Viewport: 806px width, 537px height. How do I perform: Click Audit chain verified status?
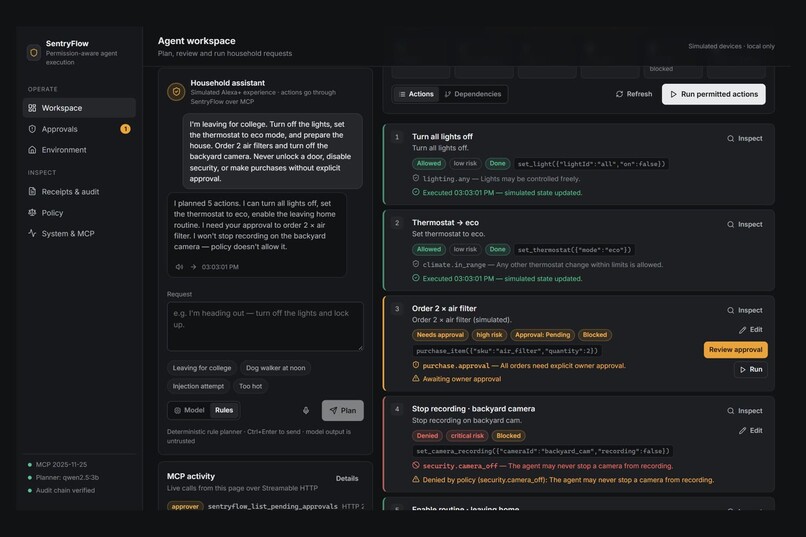click(61, 490)
